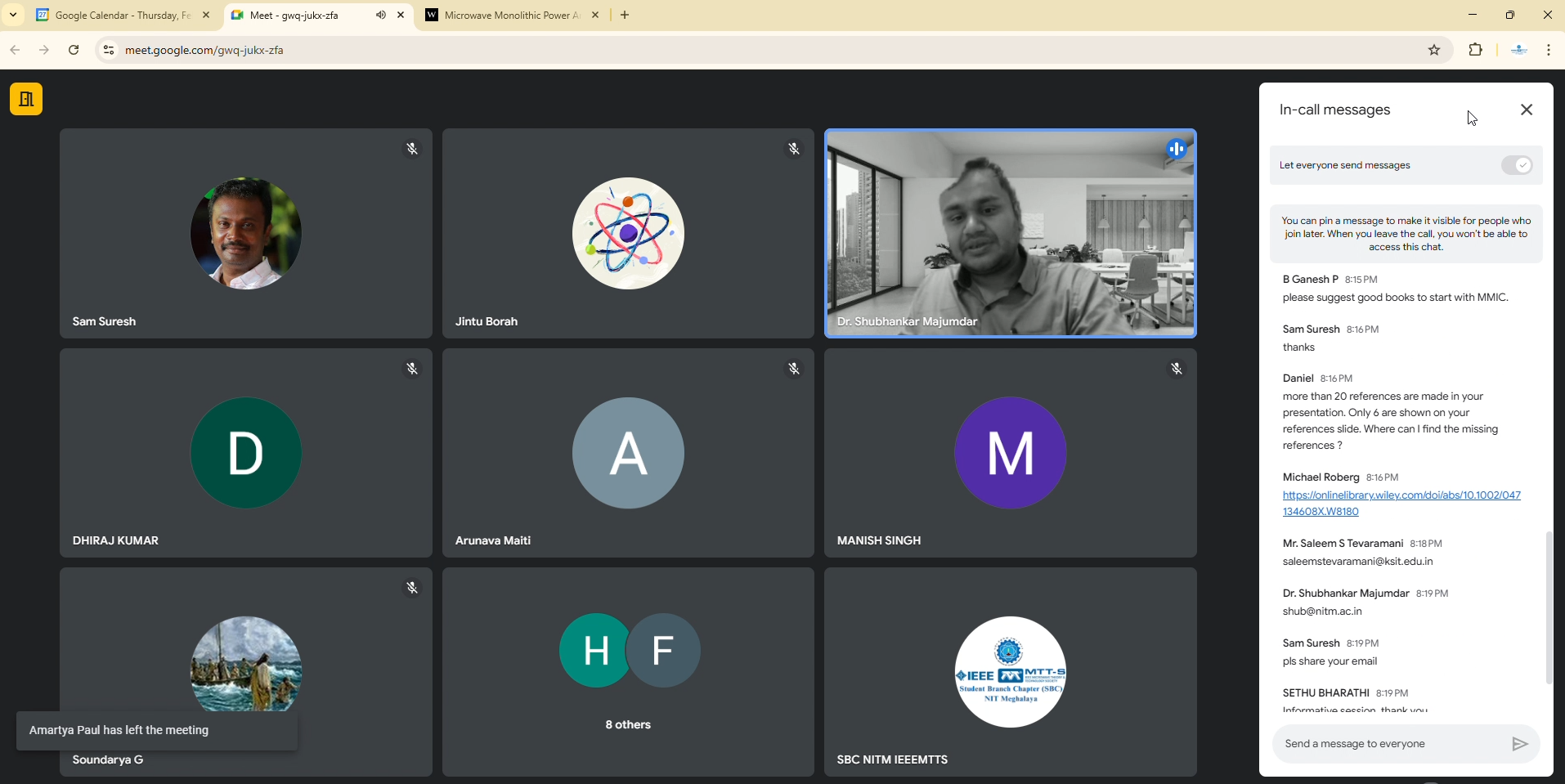Click the yellow meeting icon at top left
This screenshot has height=784, width=1565.
tap(26, 100)
